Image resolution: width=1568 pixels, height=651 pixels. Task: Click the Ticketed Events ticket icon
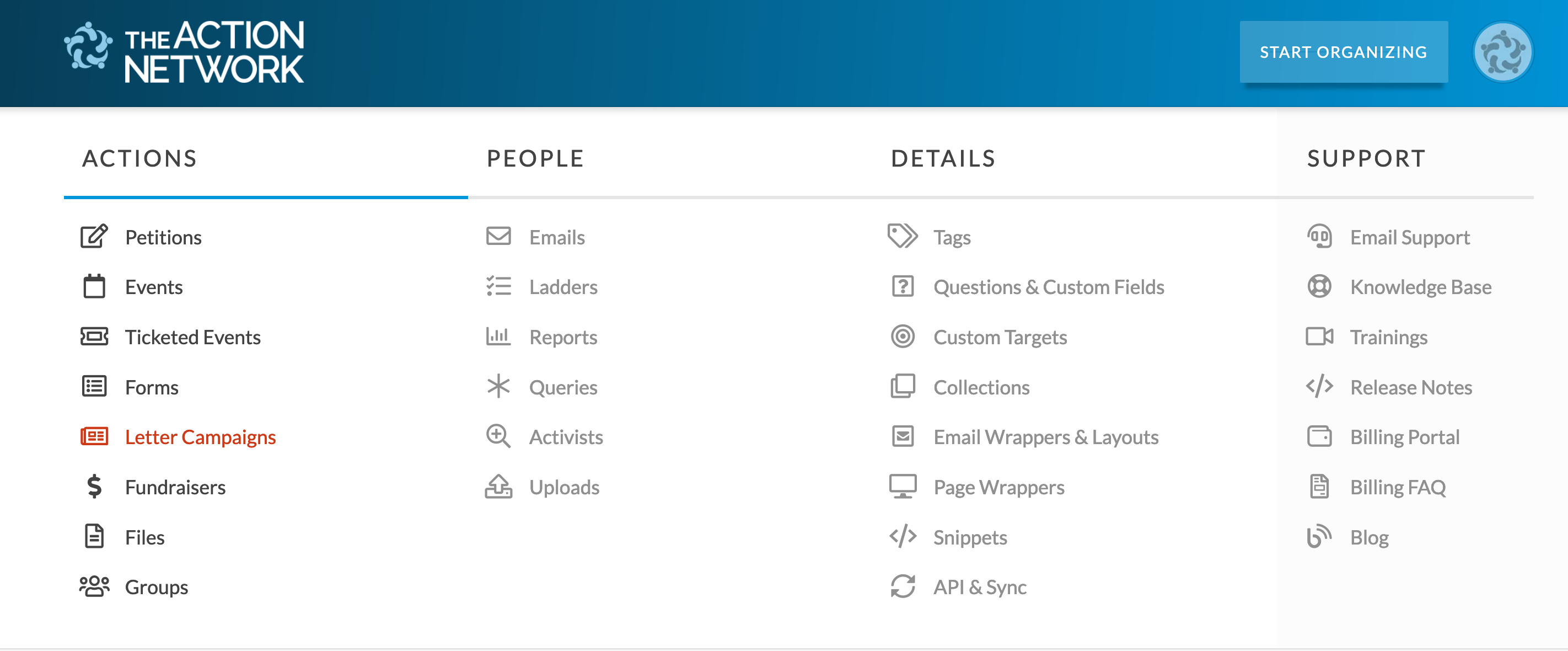94,336
